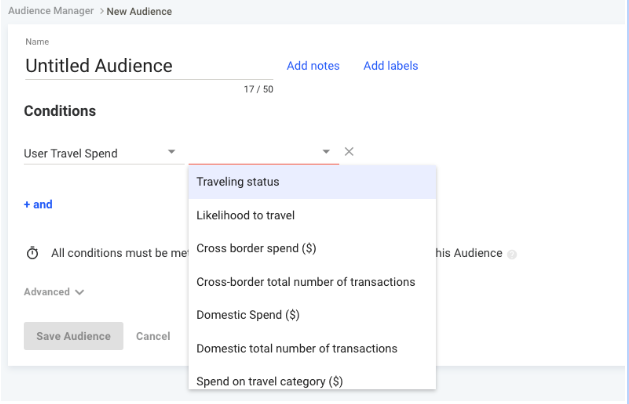The height and width of the screenshot is (404, 629).
Task: Expand the Advanced section
Action: coord(54,292)
